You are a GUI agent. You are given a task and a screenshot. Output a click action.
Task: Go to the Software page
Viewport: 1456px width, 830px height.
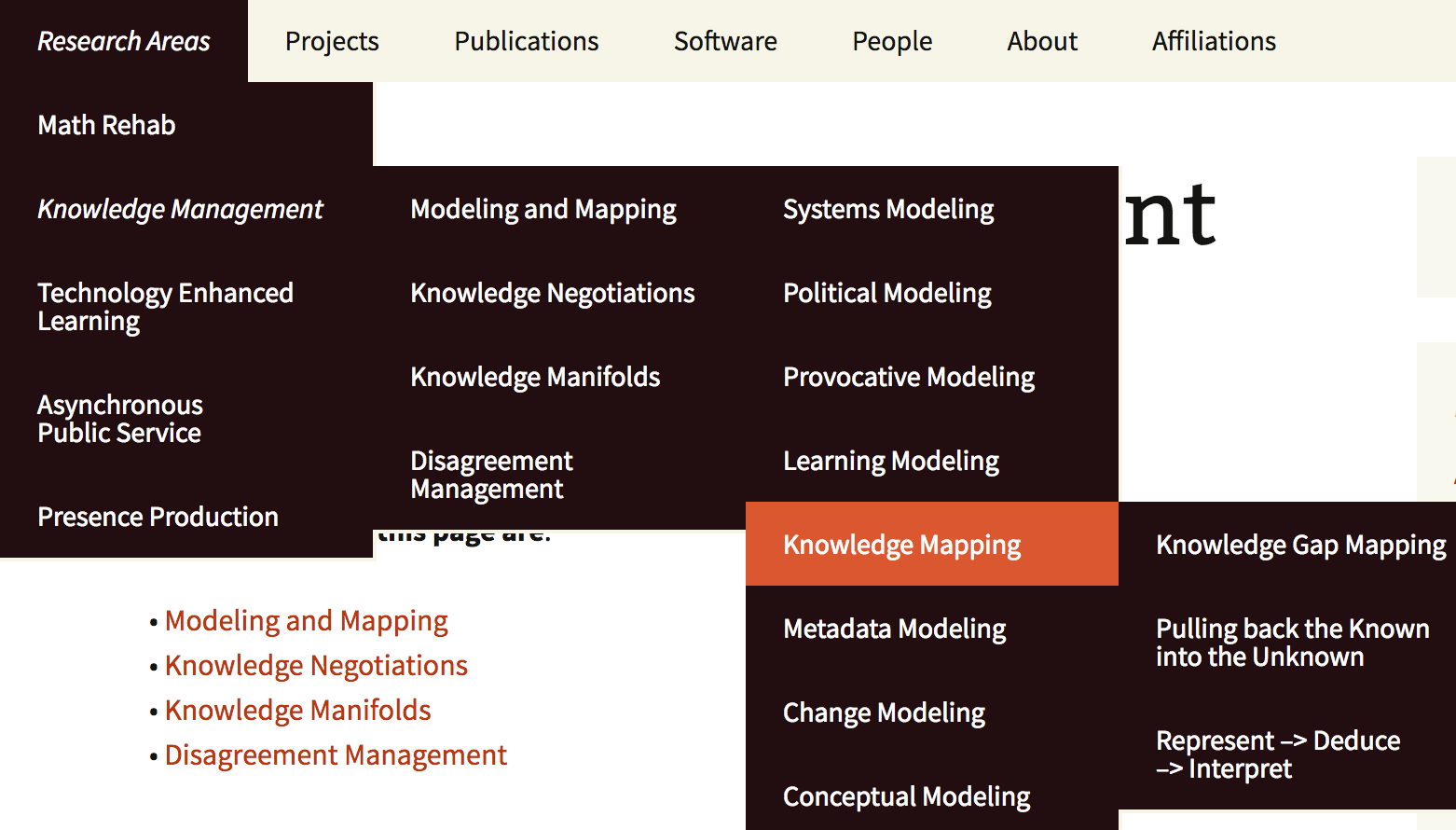tap(724, 41)
